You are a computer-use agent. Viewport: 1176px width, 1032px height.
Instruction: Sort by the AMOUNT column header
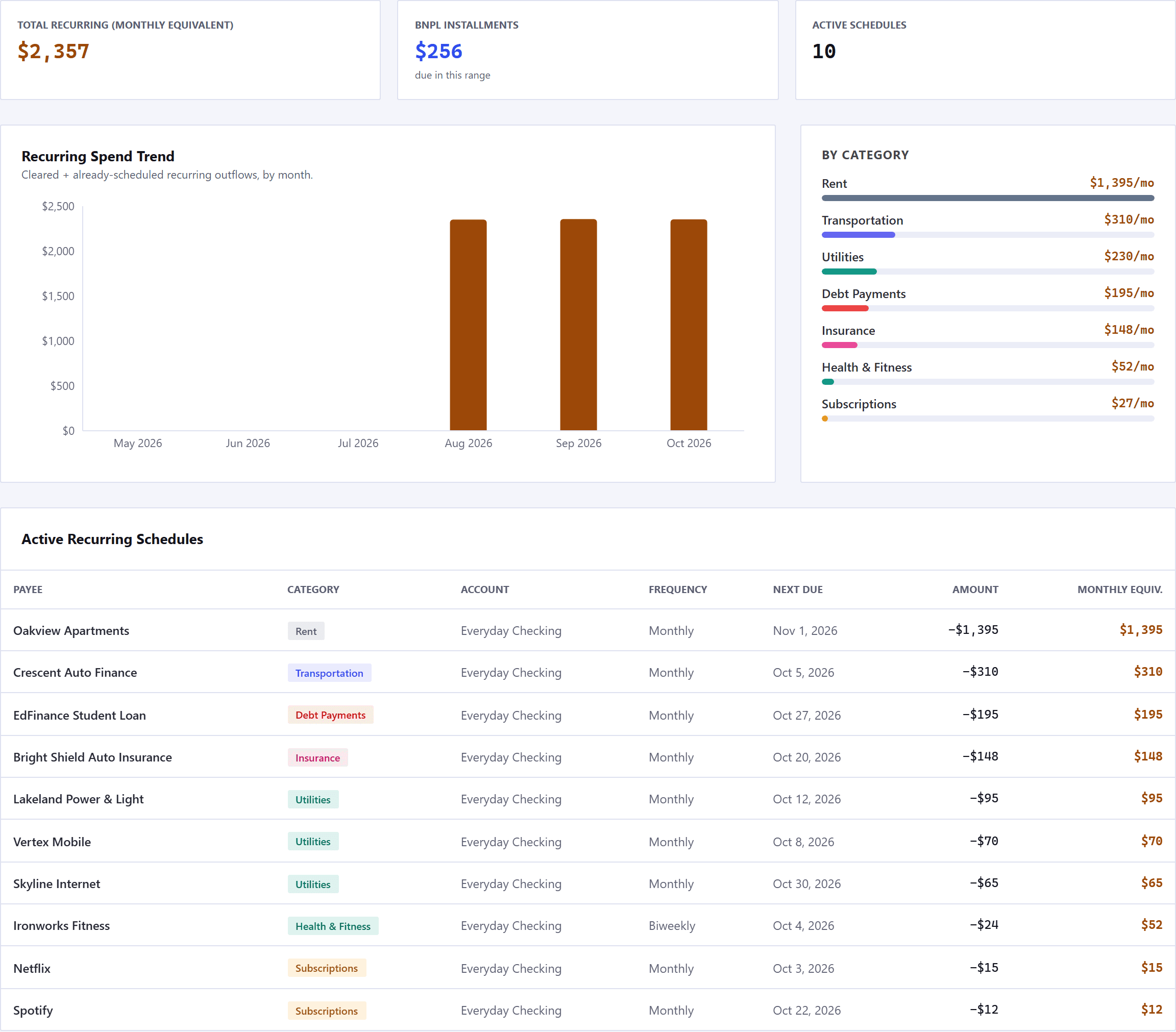pos(975,589)
